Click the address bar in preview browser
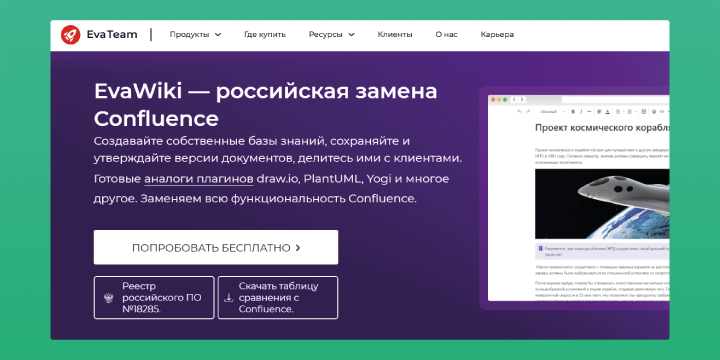 coord(615,100)
